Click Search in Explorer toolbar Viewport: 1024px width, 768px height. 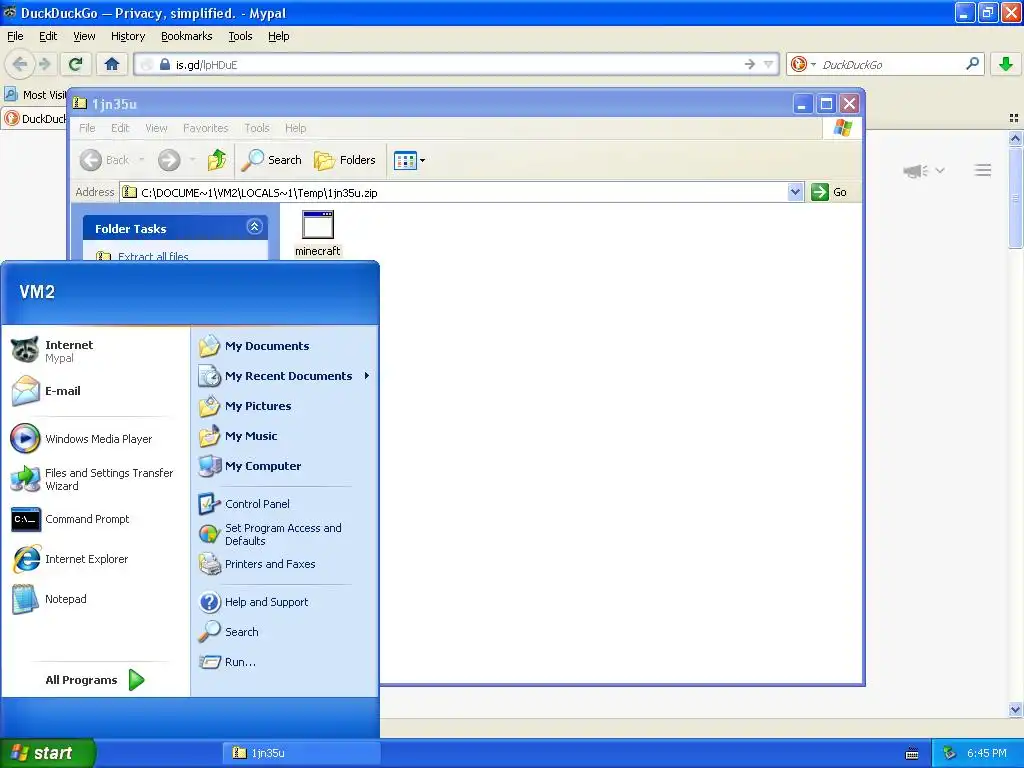[272, 160]
